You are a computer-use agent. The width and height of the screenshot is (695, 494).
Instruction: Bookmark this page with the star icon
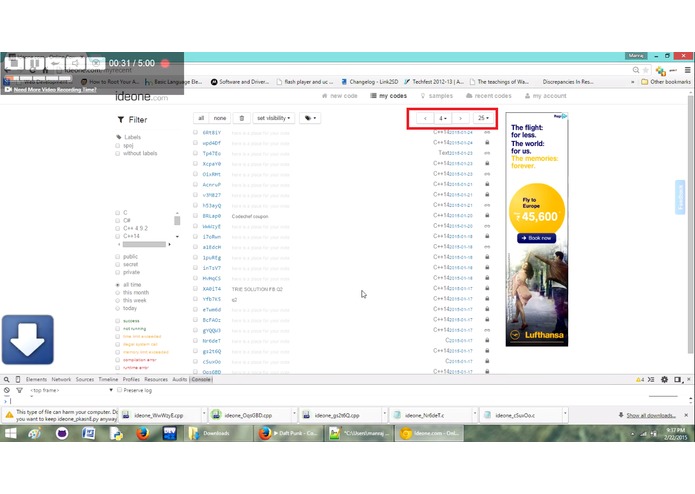[x=646, y=70]
